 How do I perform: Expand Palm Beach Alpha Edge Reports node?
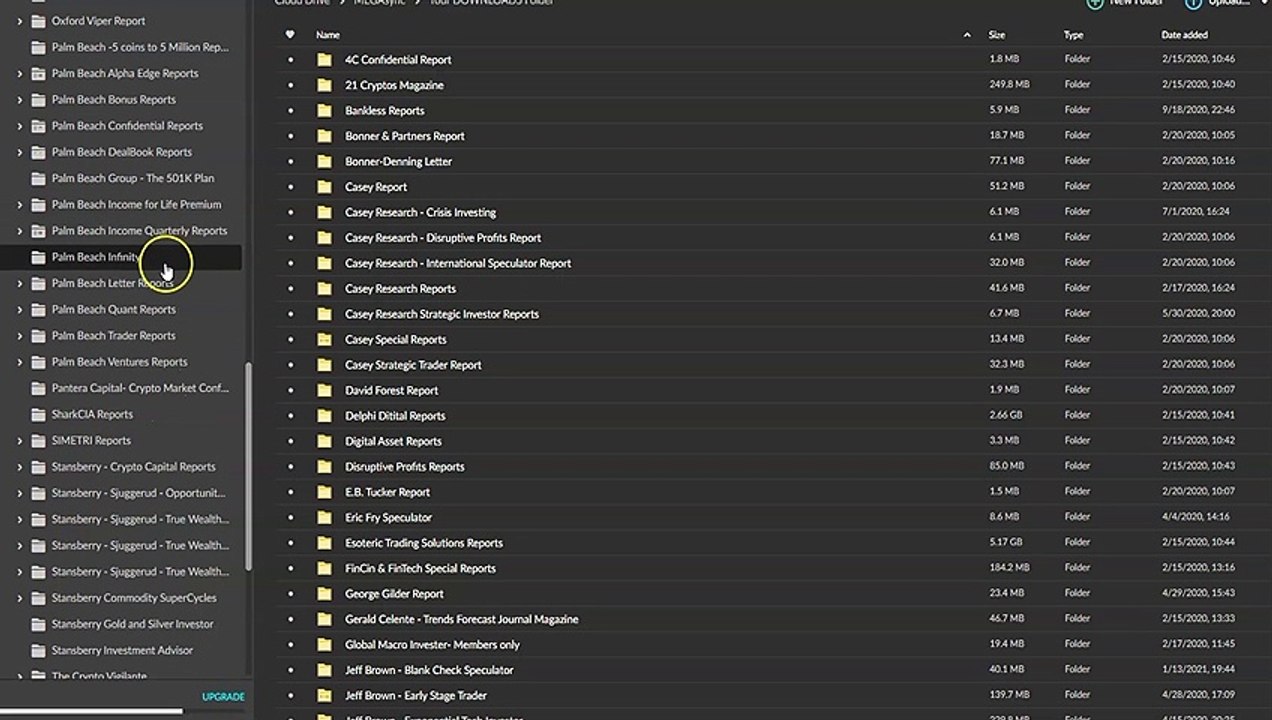20,73
